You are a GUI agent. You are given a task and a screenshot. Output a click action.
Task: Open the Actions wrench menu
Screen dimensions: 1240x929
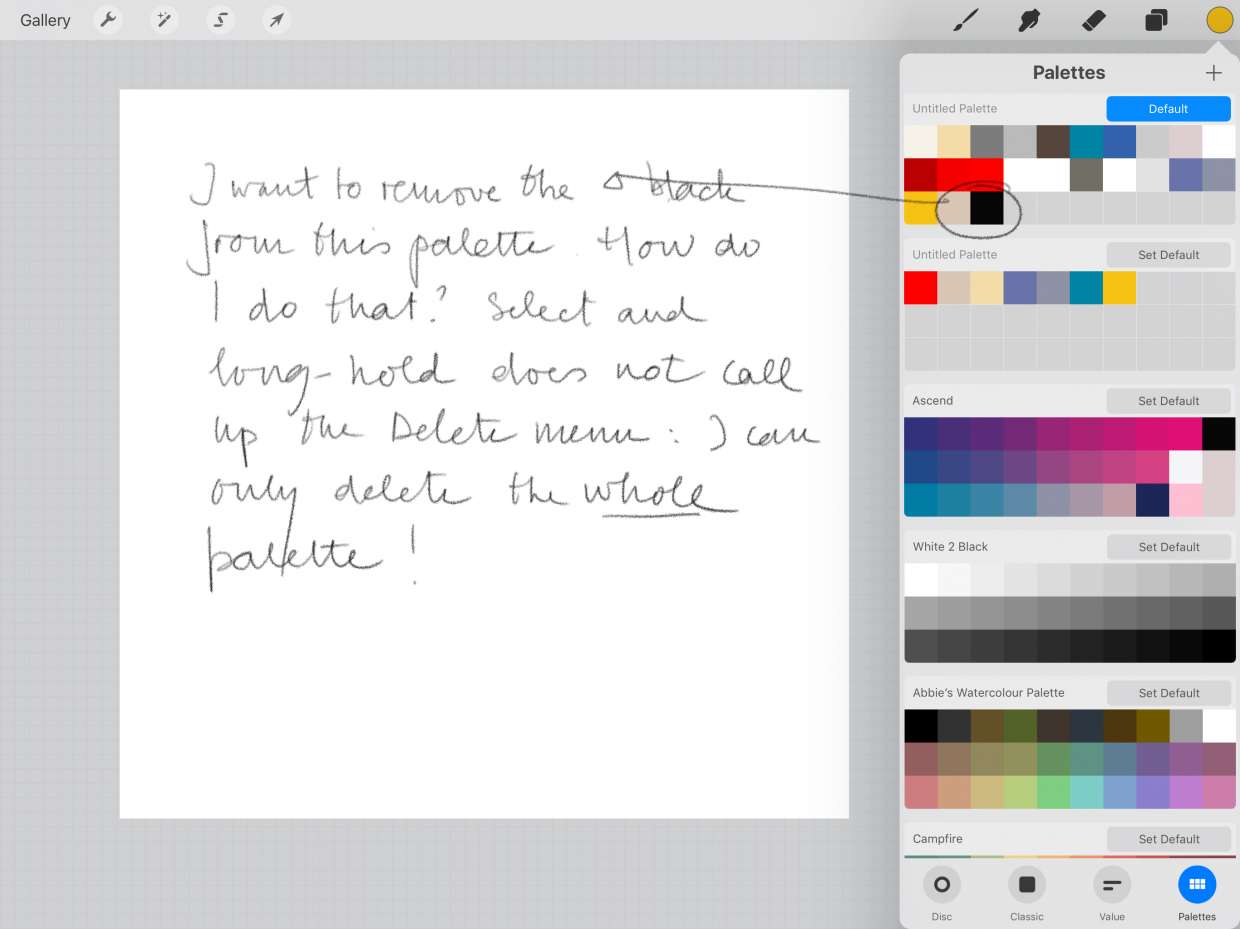pos(108,19)
